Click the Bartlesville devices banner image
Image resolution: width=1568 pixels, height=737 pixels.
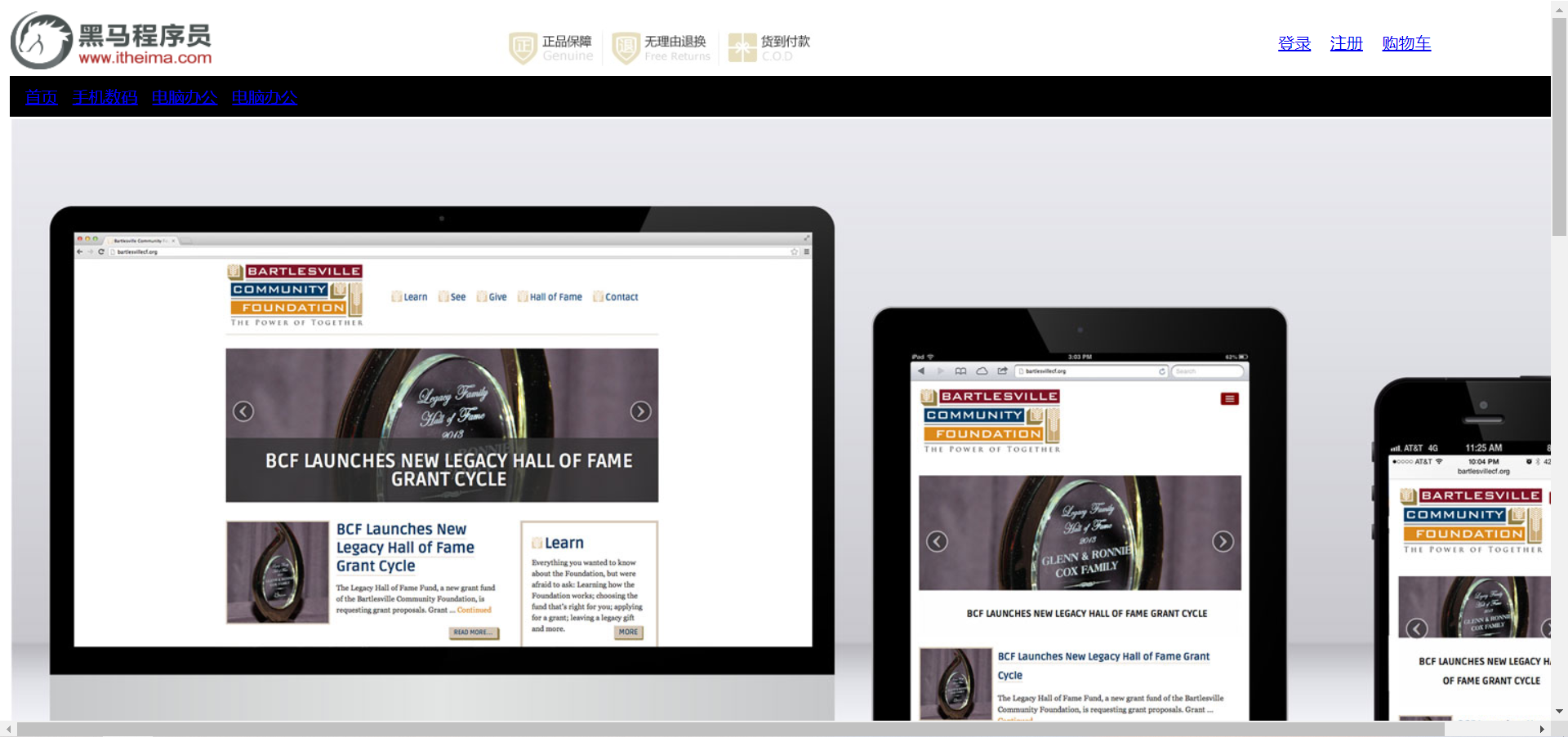(780, 420)
